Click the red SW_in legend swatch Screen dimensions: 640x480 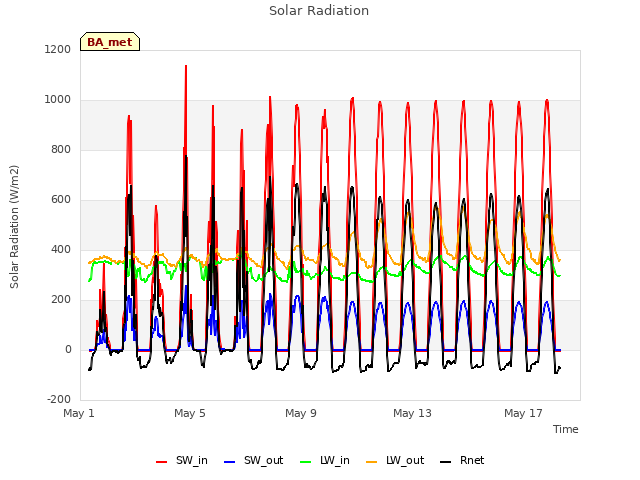point(162,462)
